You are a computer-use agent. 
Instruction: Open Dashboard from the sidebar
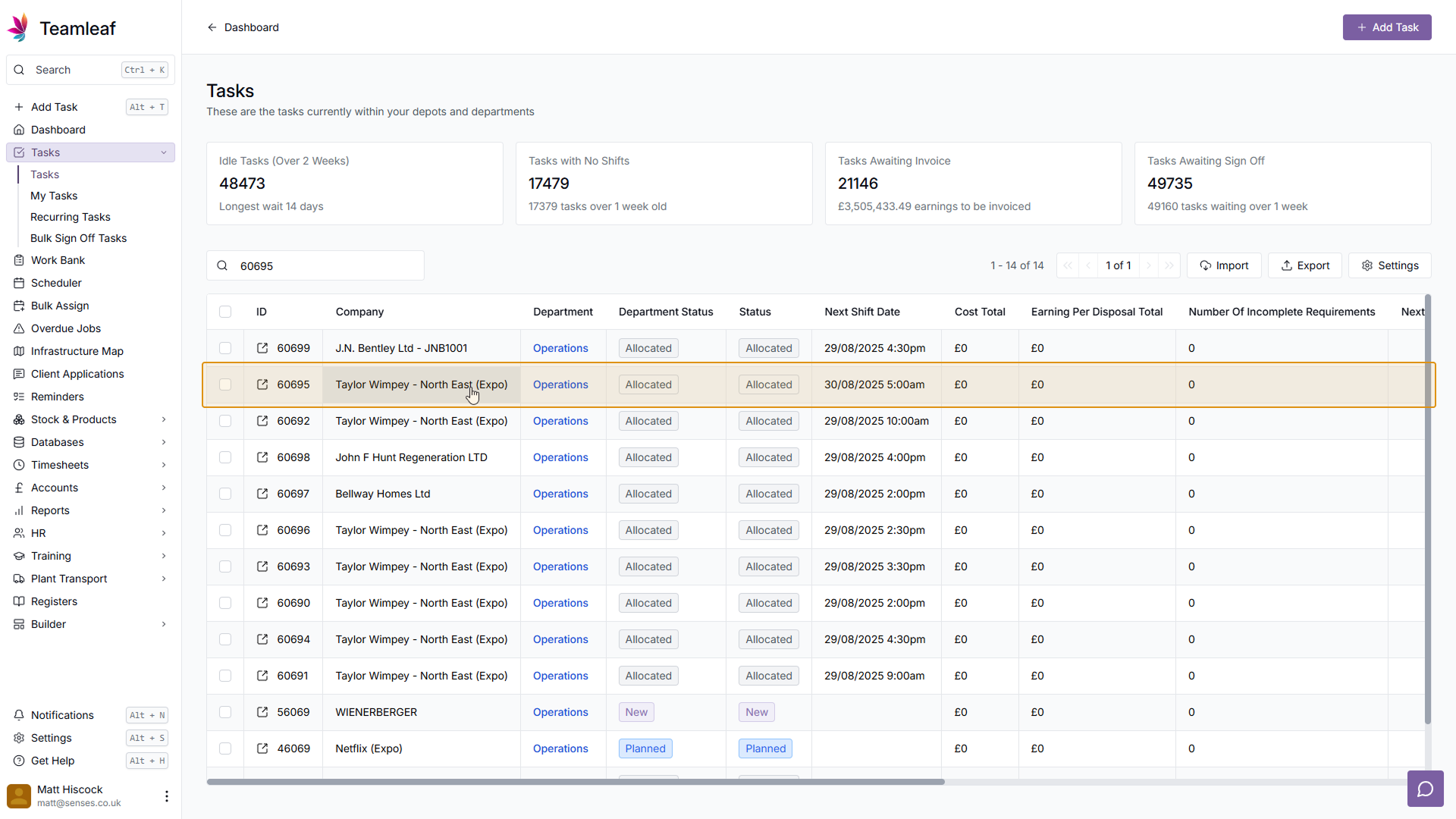coord(90,130)
